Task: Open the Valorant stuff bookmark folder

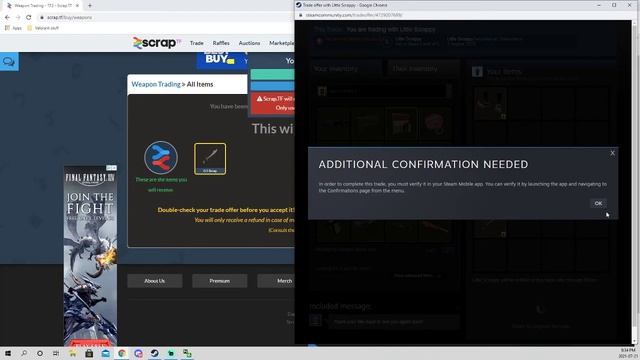Action: (x=43, y=28)
